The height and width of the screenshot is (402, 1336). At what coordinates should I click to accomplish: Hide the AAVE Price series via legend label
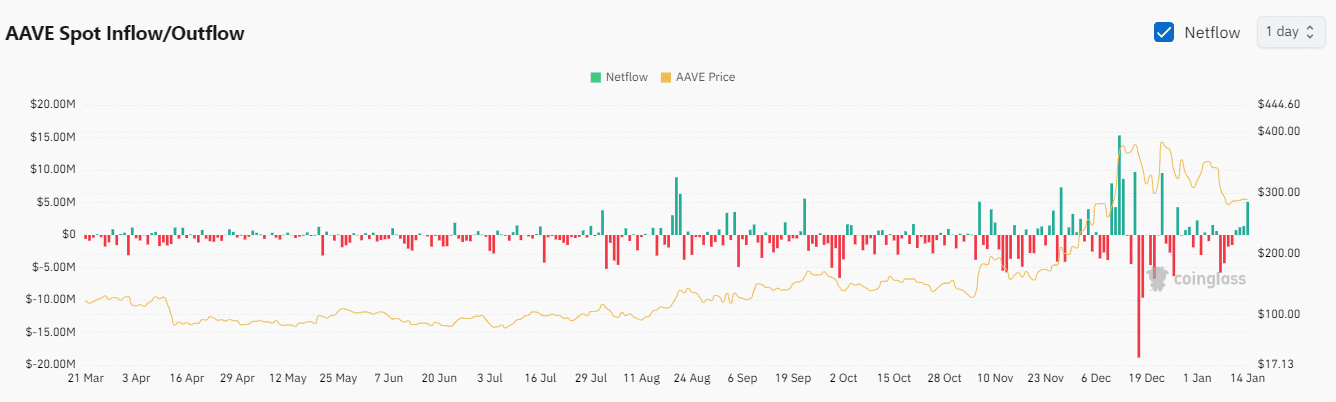(x=705, y=77)
